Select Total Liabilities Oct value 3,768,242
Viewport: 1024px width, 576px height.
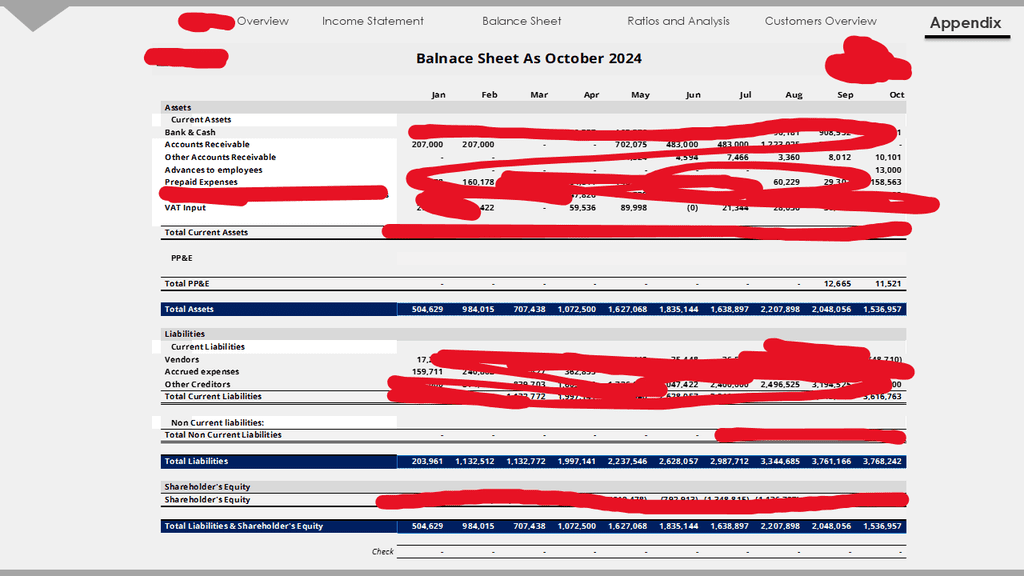click(x=882, y=461)
